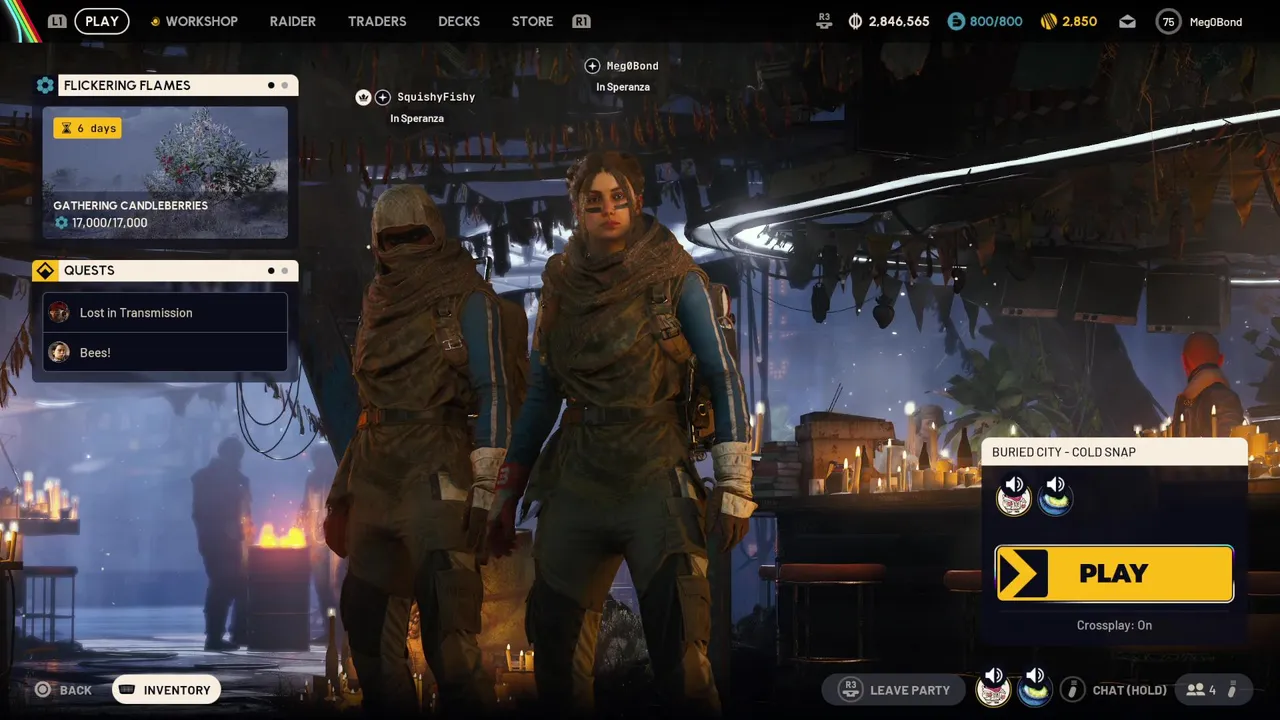The height and width of the screenshot is (720, 1280).
Task: Click the Lost in Transmission quest giver avatar
Action: tap(59, 312)
